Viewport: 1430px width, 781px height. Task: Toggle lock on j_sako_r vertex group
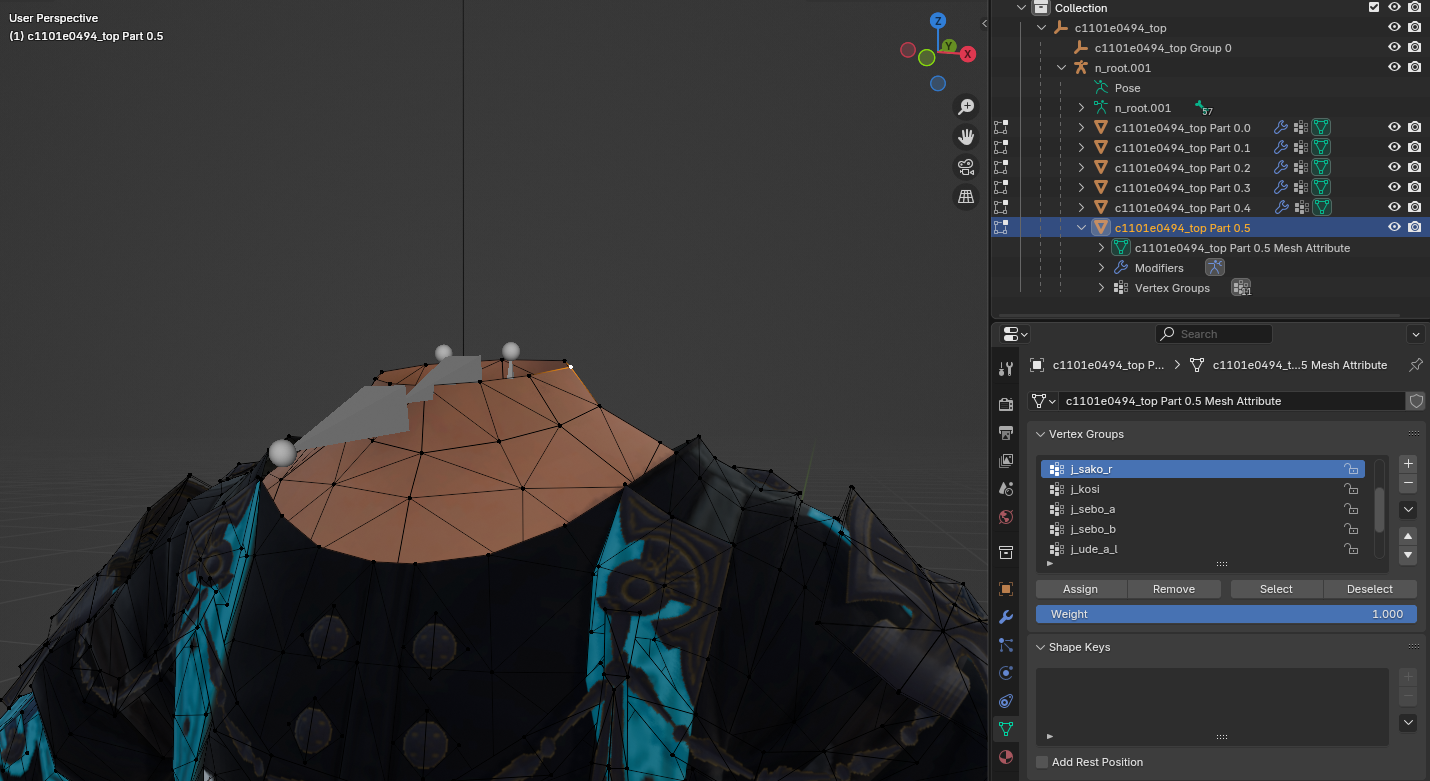[x=1350, y=469]
